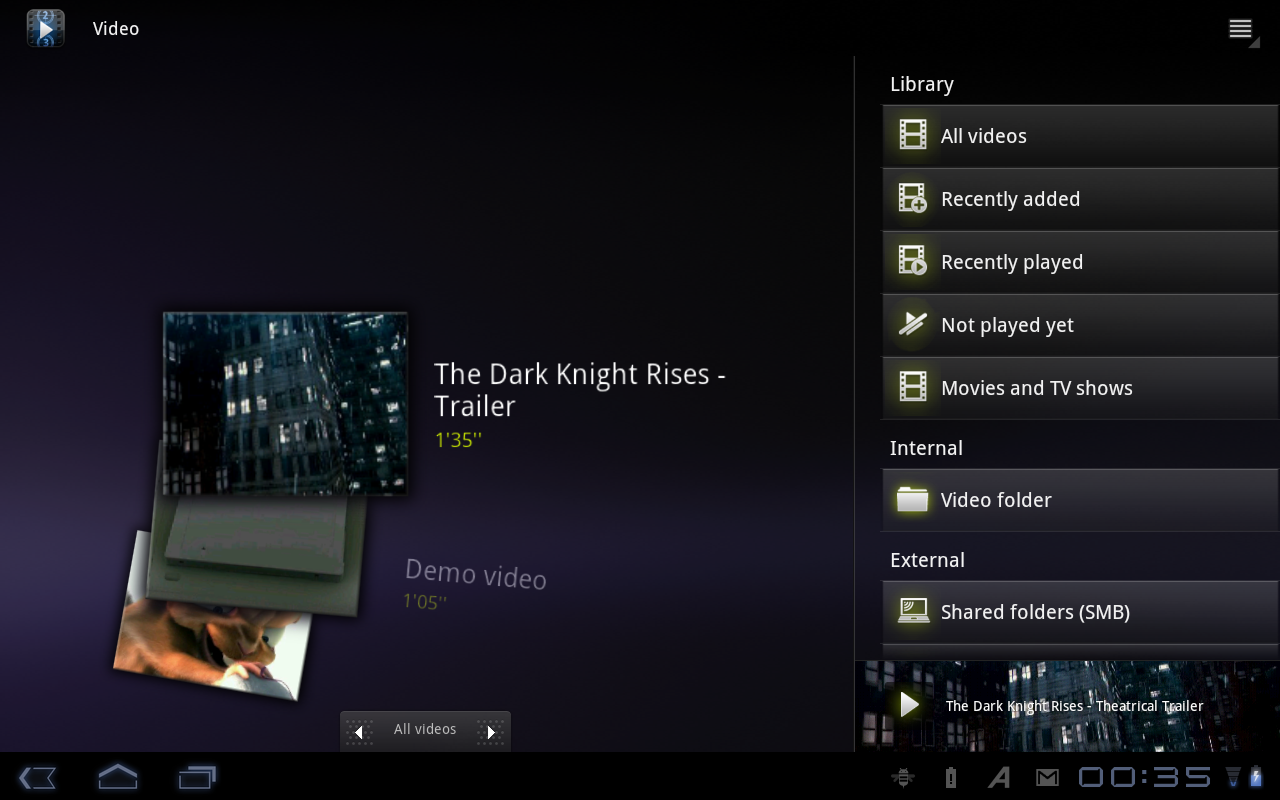Open the input method A notification icon
Image resolution: width=1280 pixels, height=800 pixels.
(999, 777)
